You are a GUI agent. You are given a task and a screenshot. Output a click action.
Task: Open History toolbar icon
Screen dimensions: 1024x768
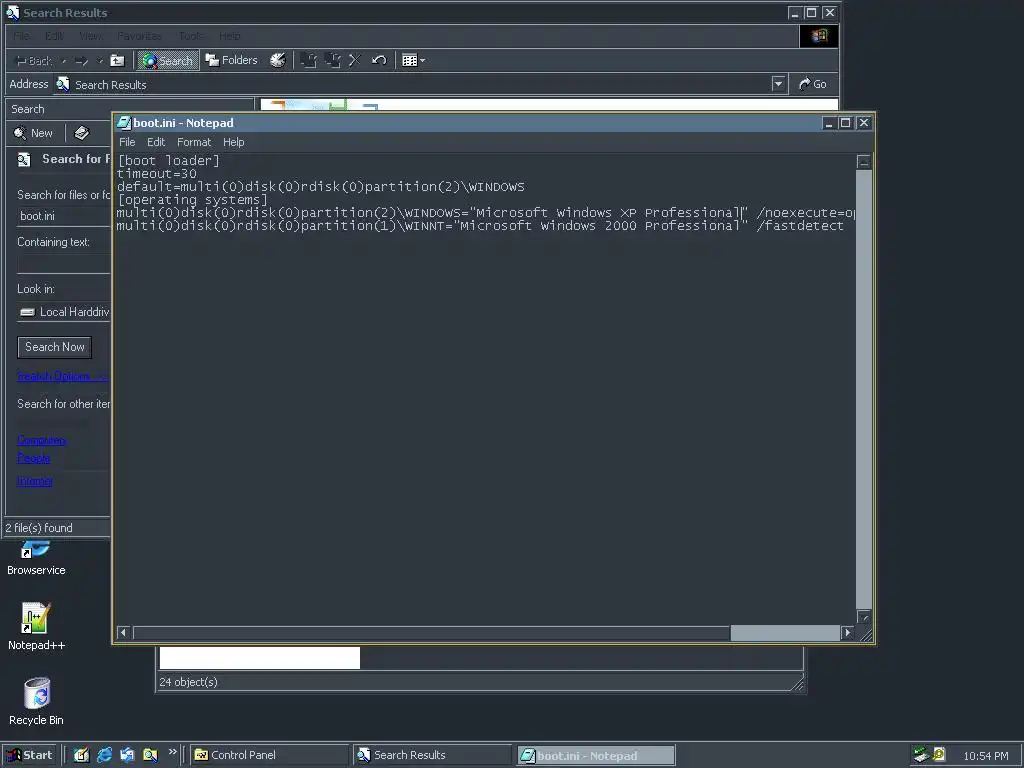[x=278, y=60]
